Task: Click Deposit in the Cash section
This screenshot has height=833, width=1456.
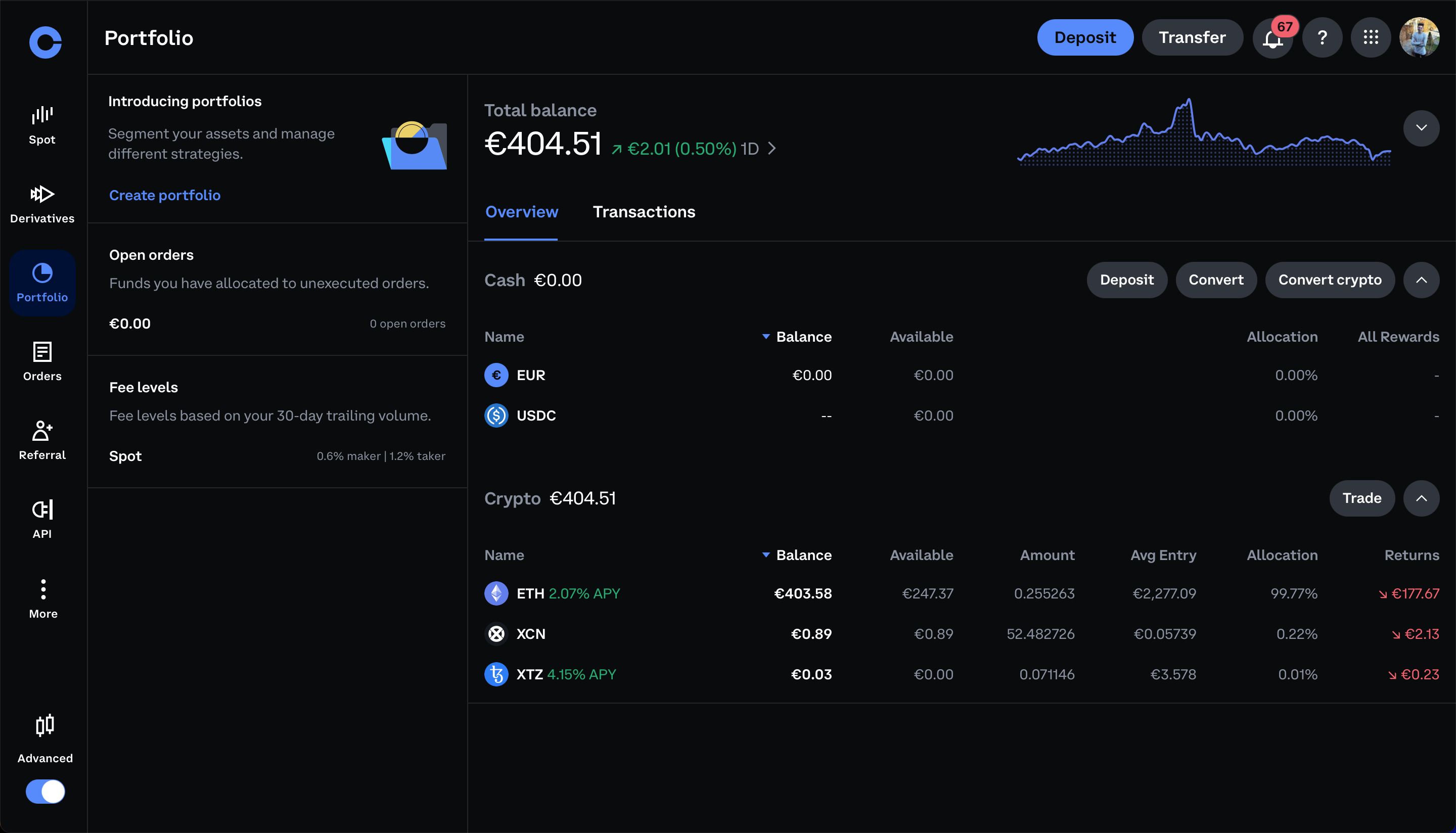Action: click(1126, 281)
